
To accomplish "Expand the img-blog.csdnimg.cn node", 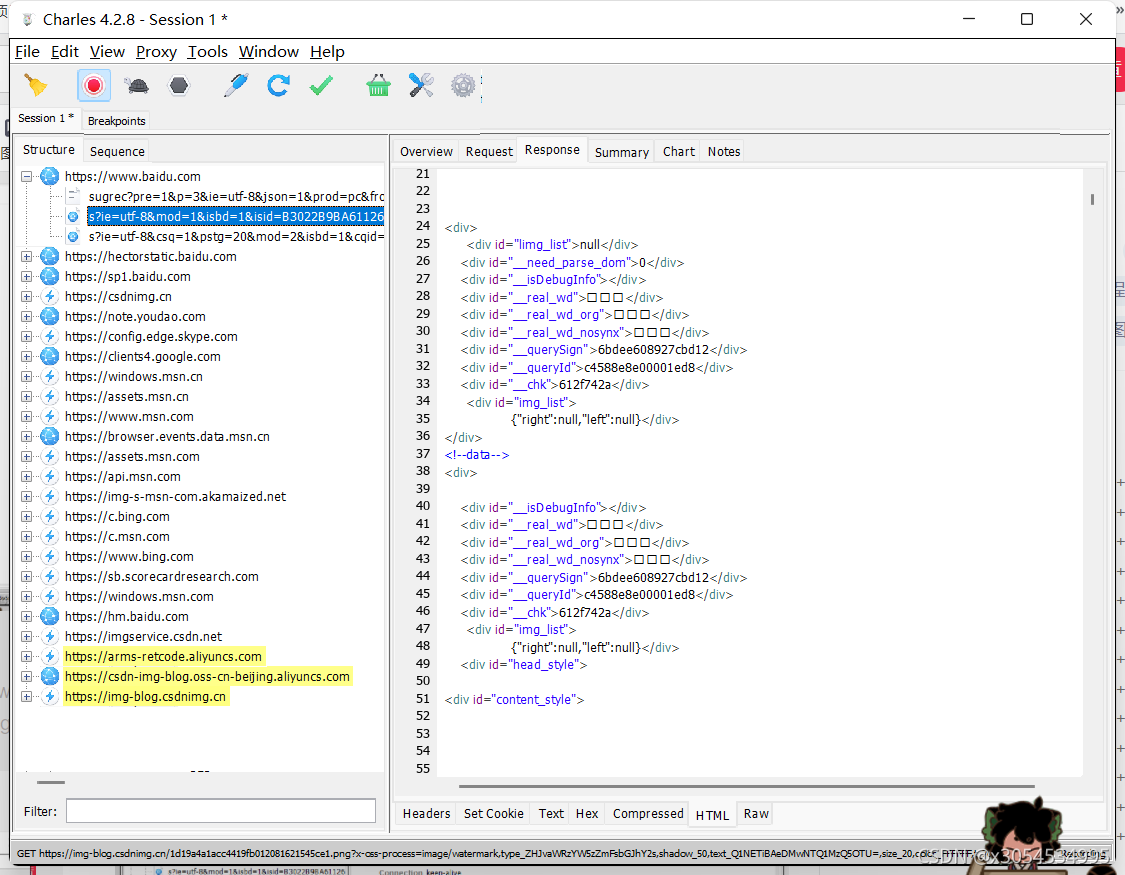I will (x=27, y=697).
